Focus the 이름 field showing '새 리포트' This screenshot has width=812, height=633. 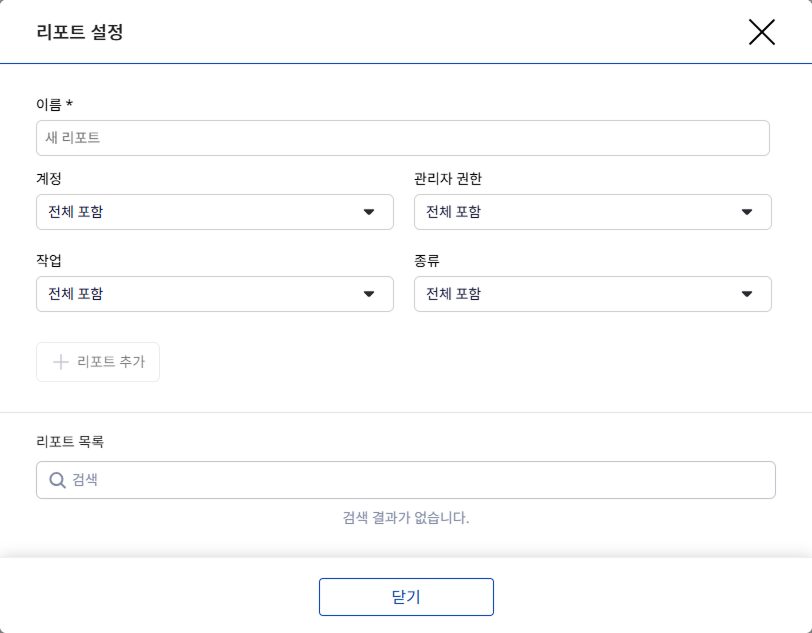click(402, 138)
